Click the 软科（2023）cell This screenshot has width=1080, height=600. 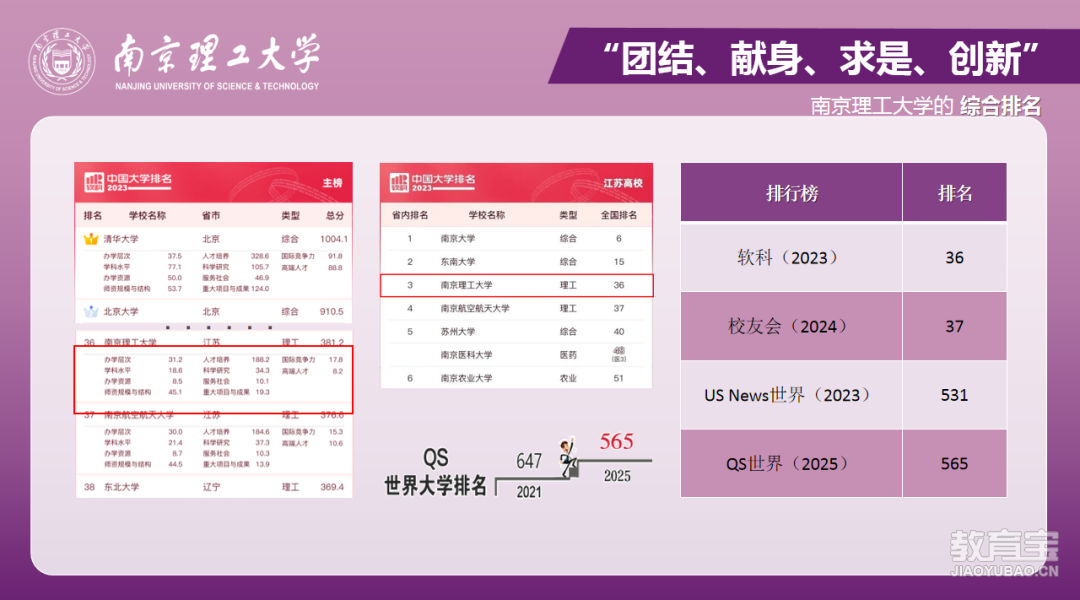point(791,258)
